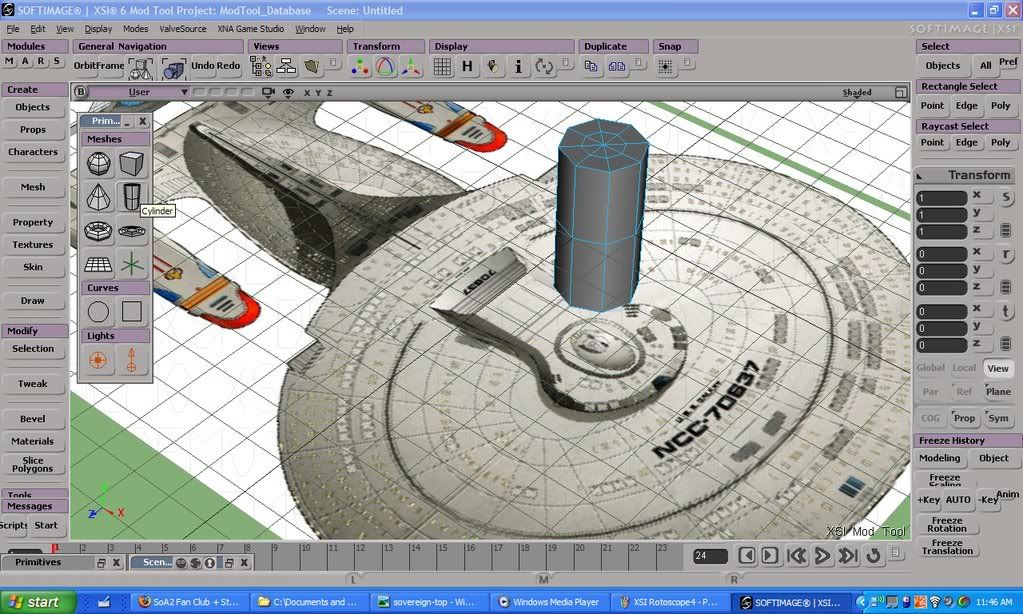Open the camera icon menu in viewport bar

tap(268, 93)
